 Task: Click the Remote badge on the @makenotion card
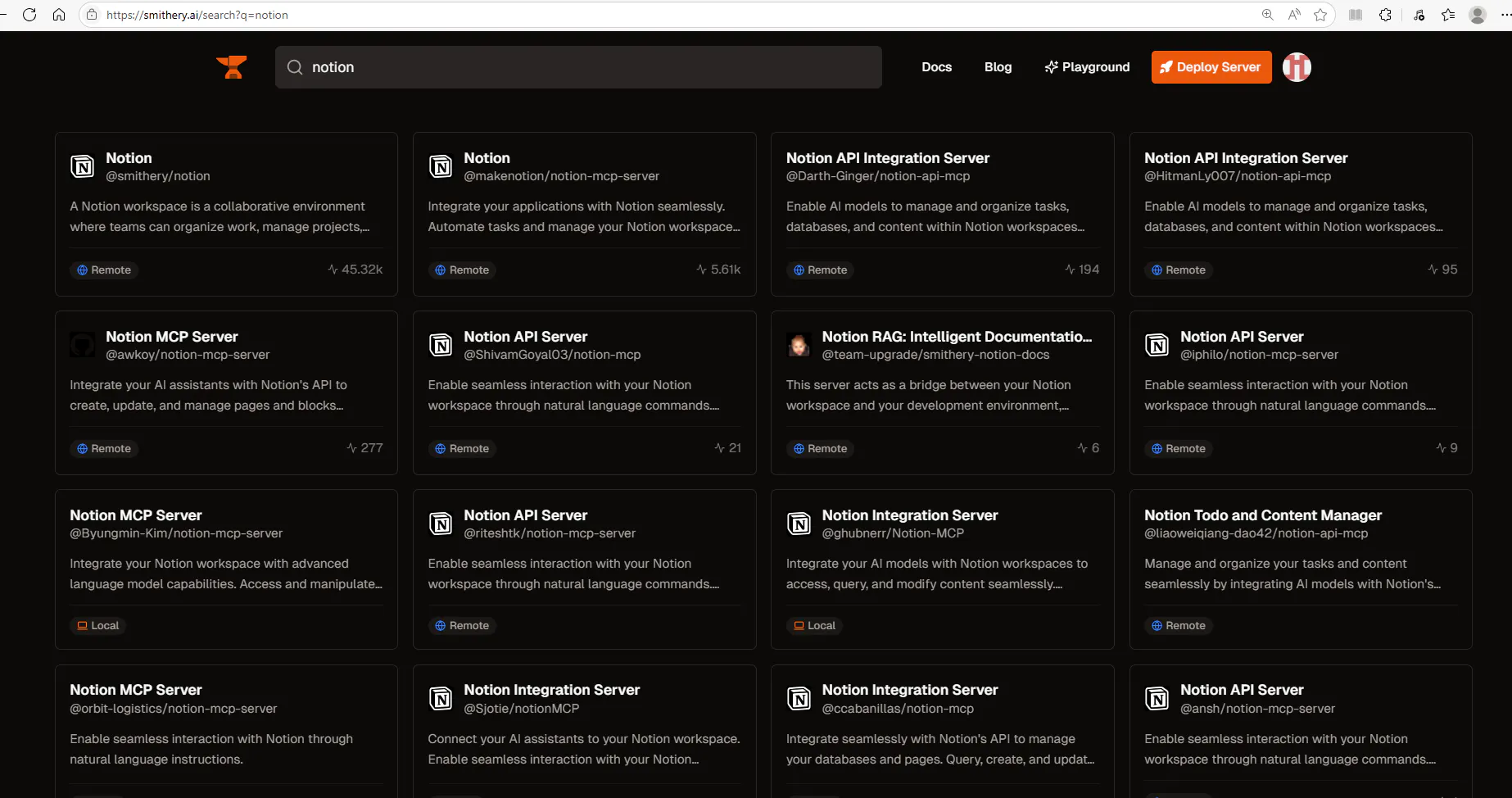point(462,270)
